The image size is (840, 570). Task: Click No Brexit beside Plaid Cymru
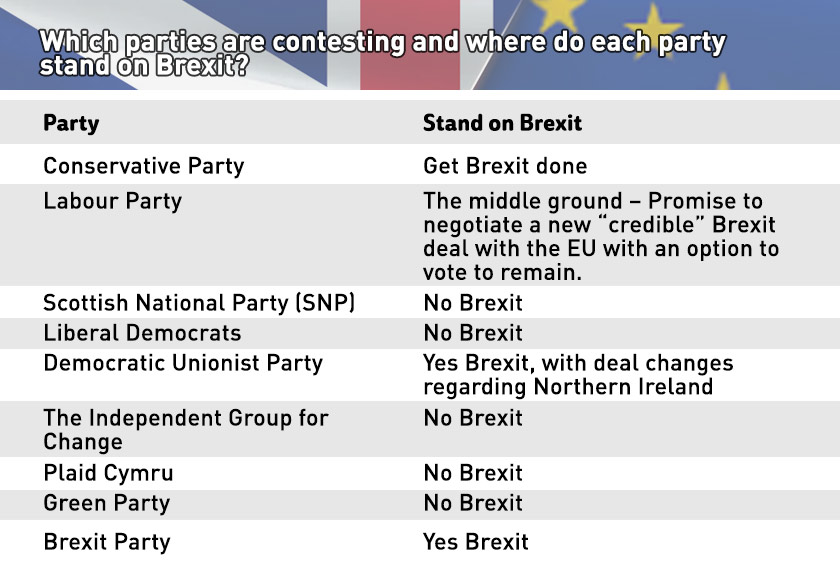click(x=473, y=473)
